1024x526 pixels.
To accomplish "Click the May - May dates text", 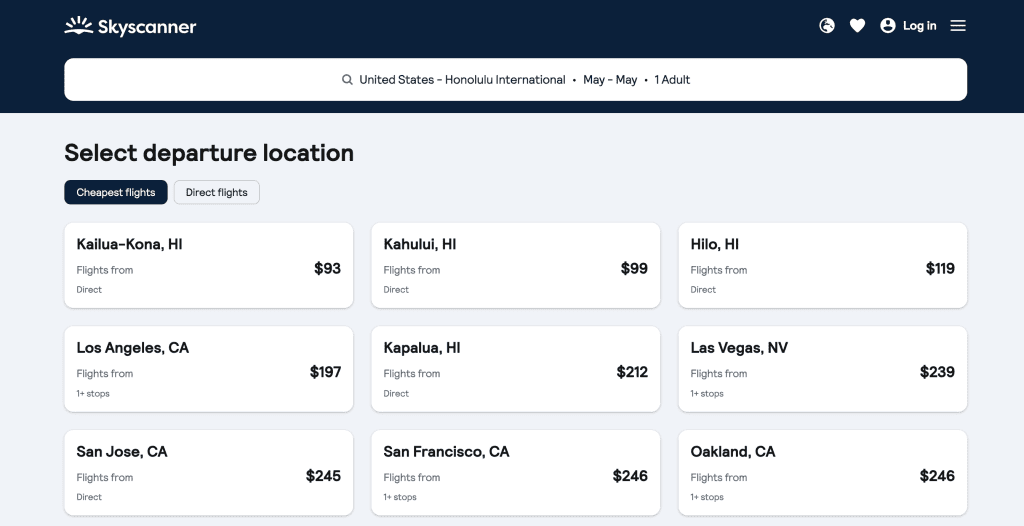I will [x=610, y=80].
